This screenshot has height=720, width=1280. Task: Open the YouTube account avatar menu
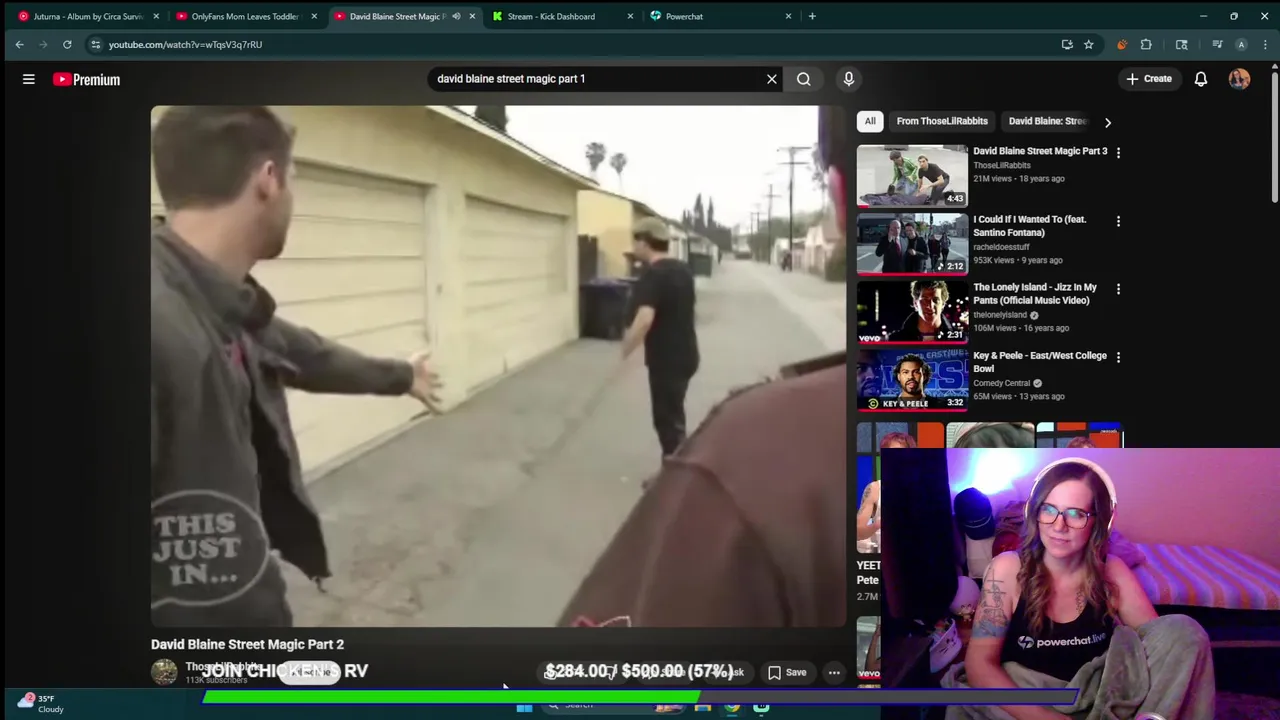[1239, 79]
